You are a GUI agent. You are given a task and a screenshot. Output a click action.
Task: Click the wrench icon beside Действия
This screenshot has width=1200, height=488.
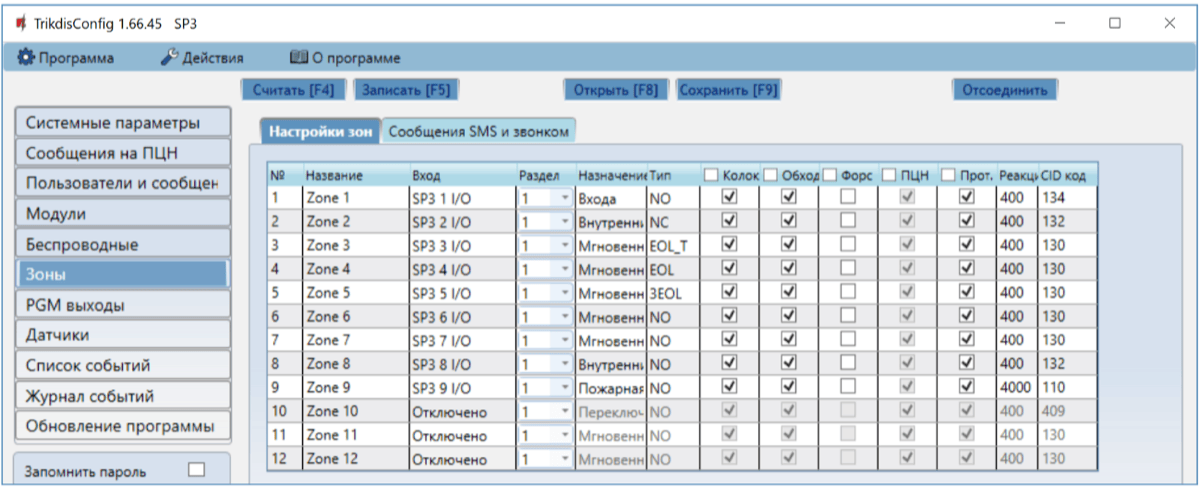point(169,58)
